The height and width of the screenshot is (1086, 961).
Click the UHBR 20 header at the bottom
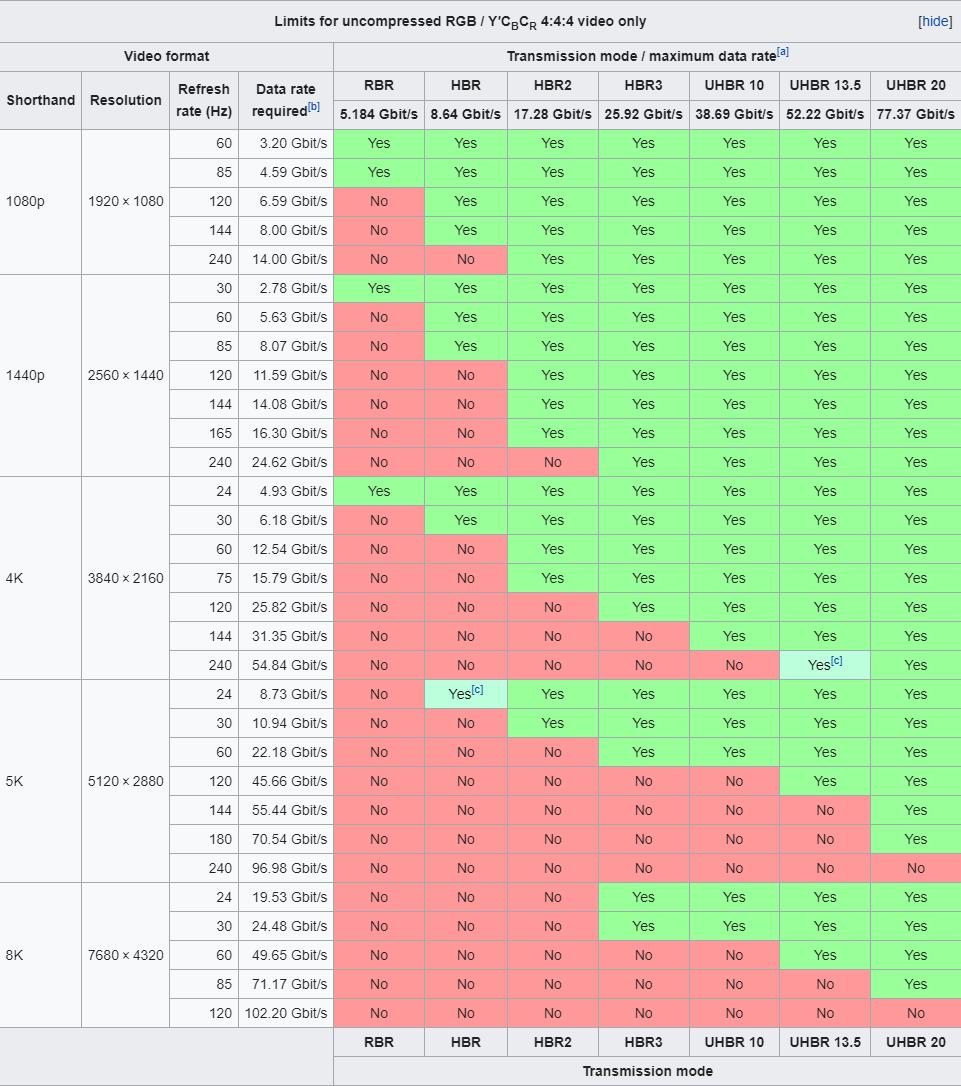915,1042
